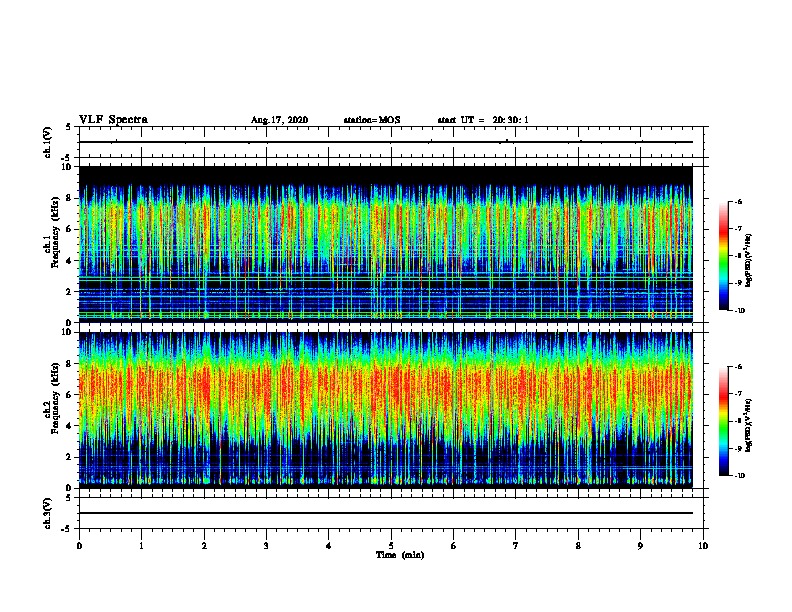This screenshot has width=792, height=612.
Task: Select the date text "Aug.17, 2020"
Action: pos(279,120)
